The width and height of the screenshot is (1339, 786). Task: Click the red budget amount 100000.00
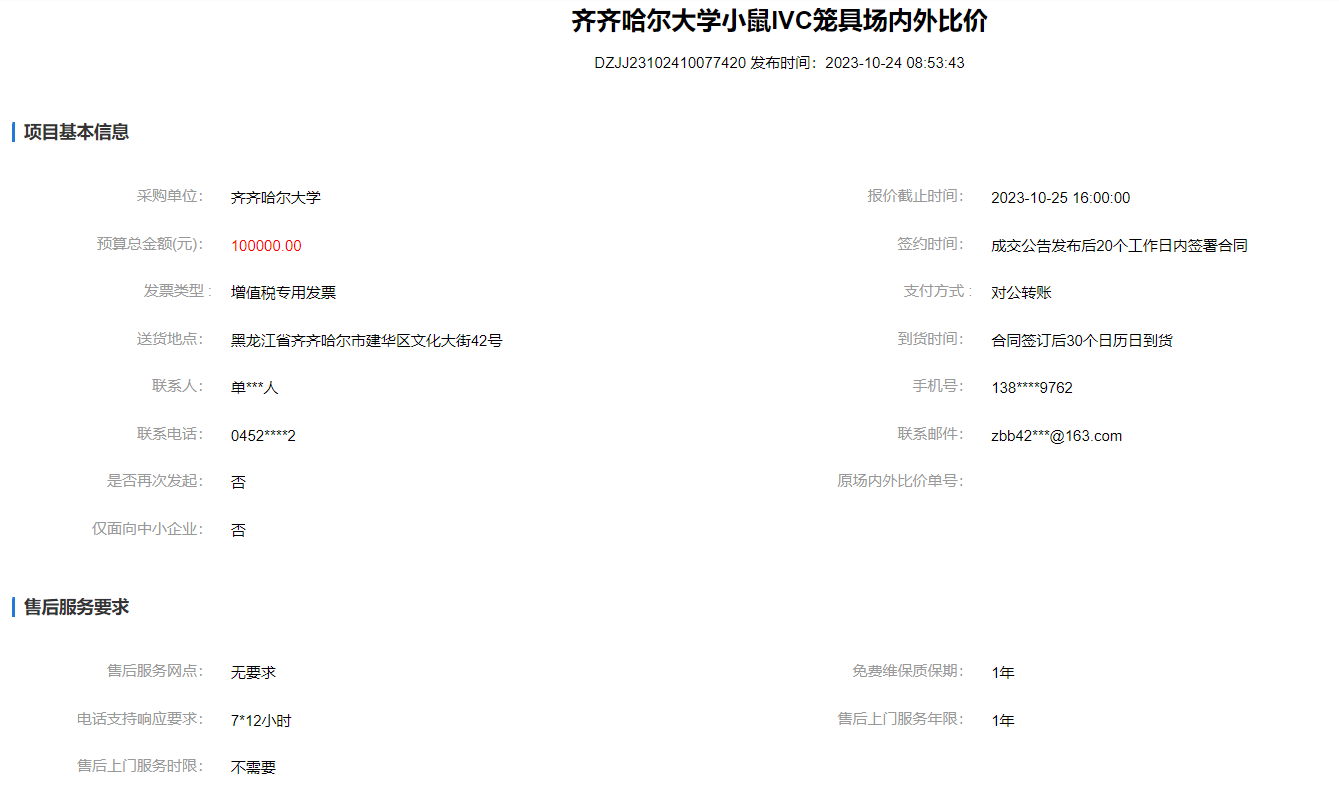click(x=266, y=246)
